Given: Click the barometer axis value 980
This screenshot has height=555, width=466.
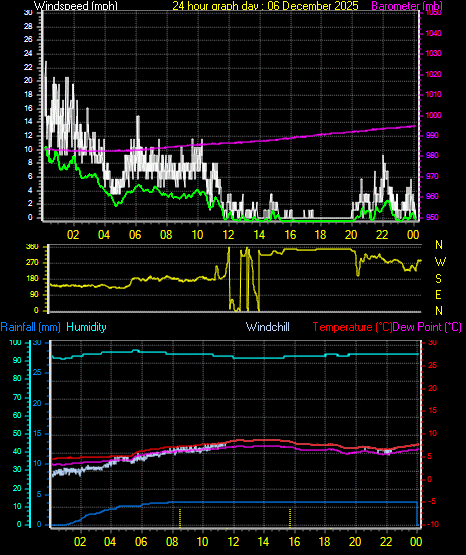Looking at the screenshot, I should pyautogui.click(x=432, y=155).
